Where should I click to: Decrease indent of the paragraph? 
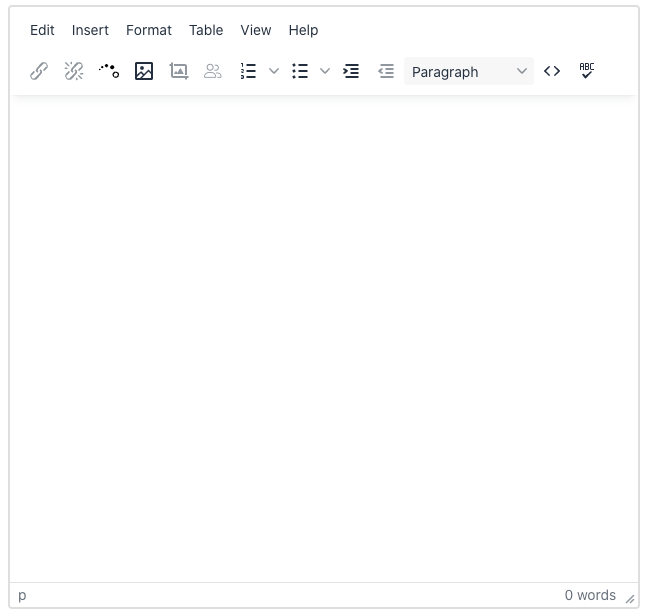point(386,71)
